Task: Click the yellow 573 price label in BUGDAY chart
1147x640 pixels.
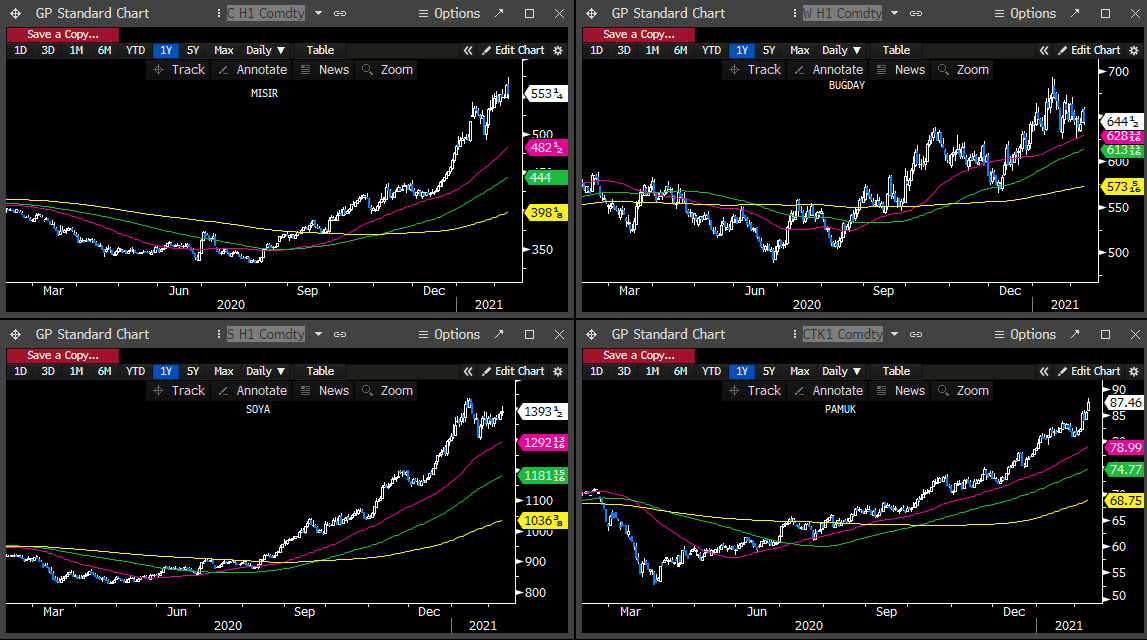Action: tap(1123, 187)
